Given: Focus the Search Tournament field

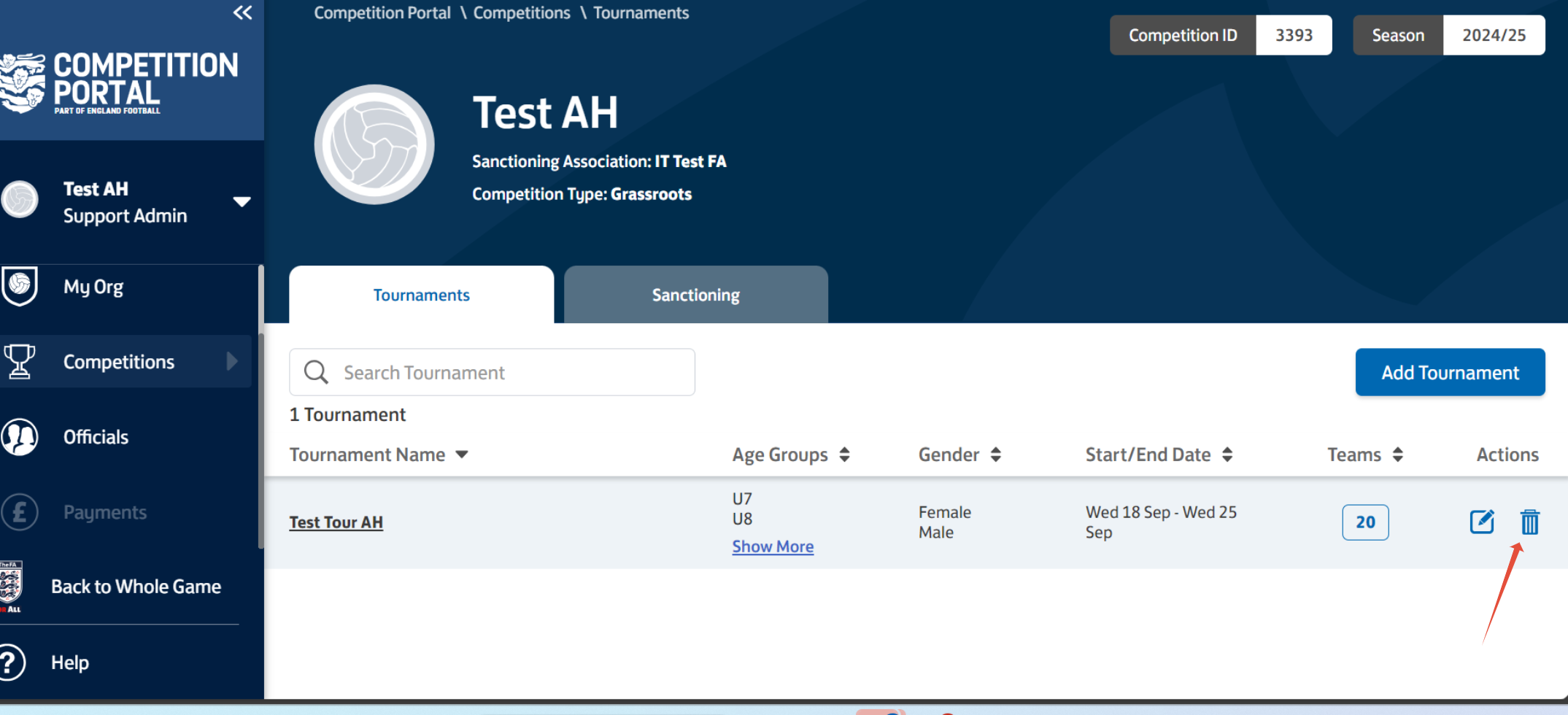Looking at the screenshot, I should point(493,372).
